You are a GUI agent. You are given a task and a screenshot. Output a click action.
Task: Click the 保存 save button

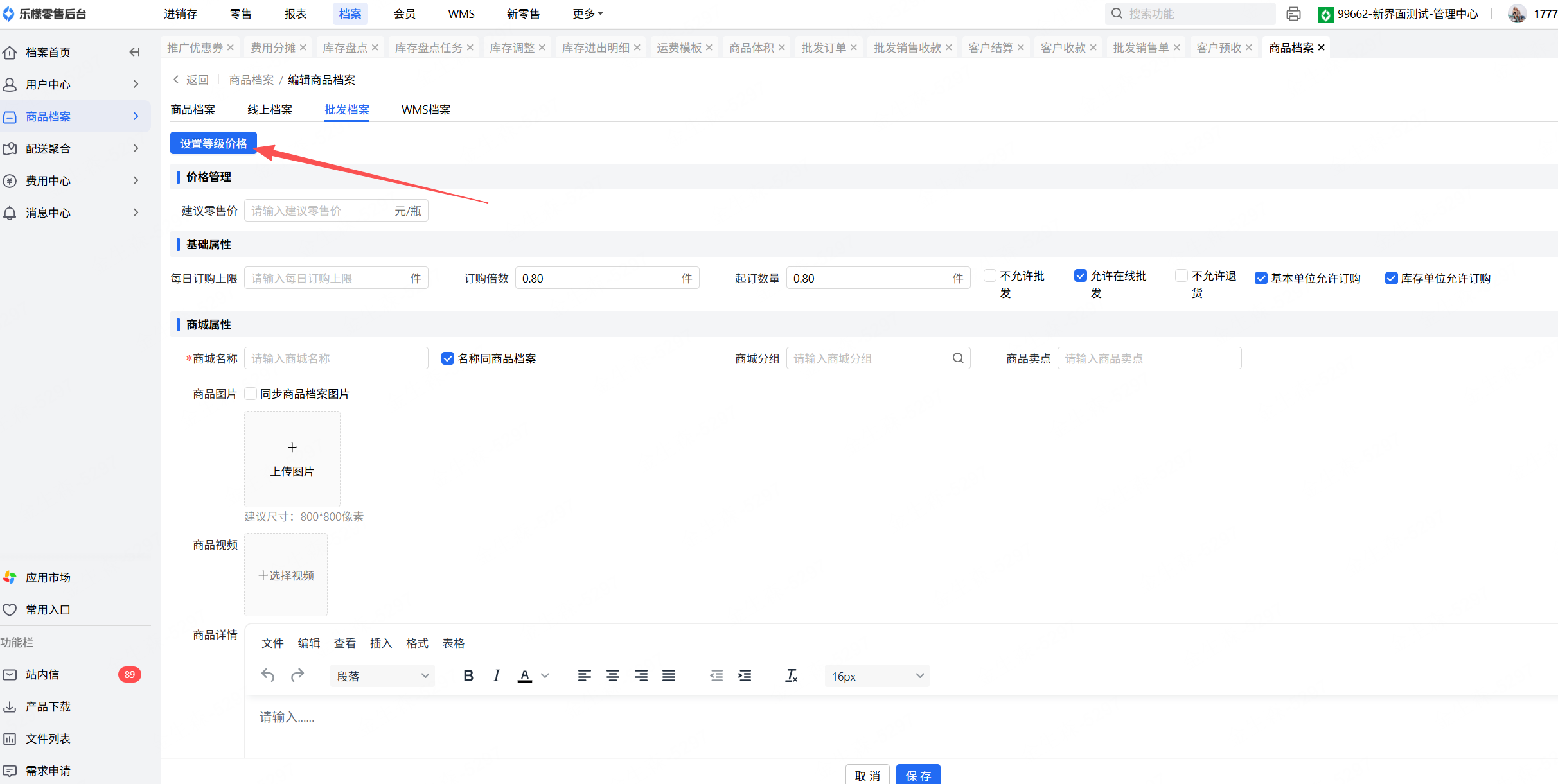[918, 775]
